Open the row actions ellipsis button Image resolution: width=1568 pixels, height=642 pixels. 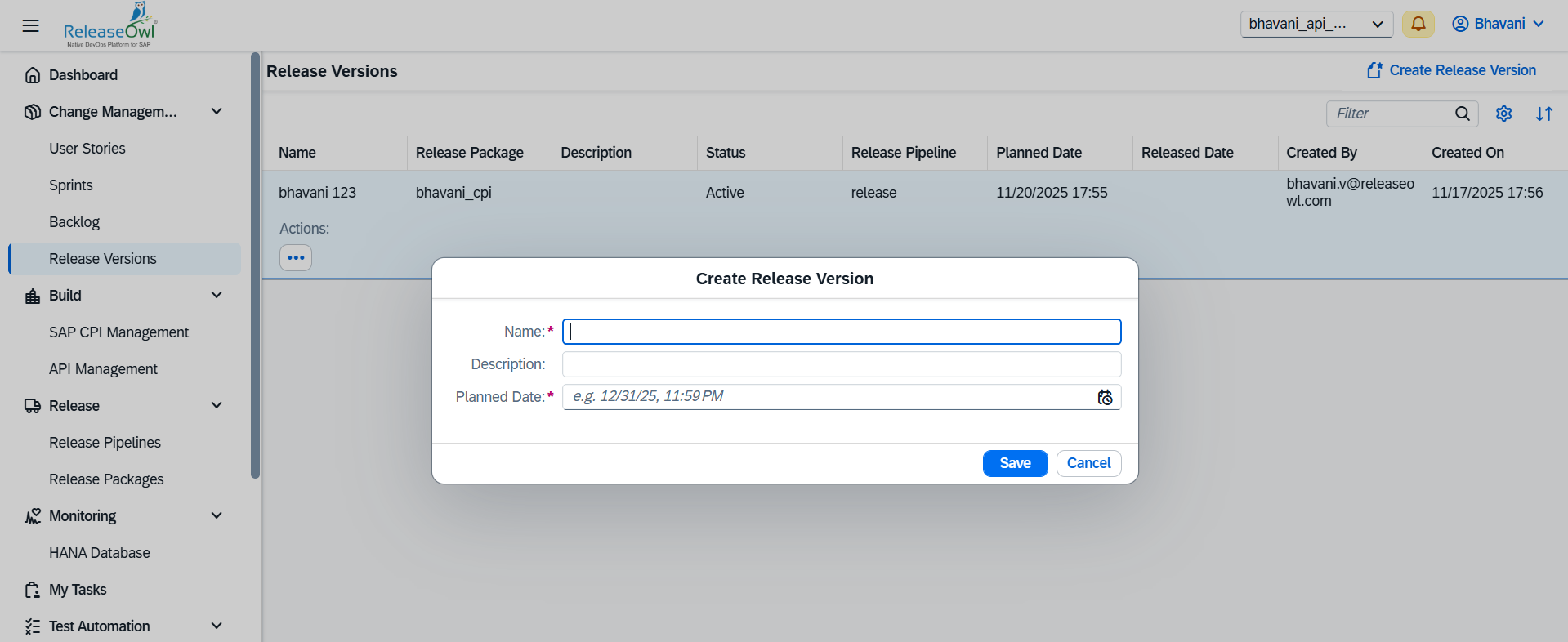296,258
